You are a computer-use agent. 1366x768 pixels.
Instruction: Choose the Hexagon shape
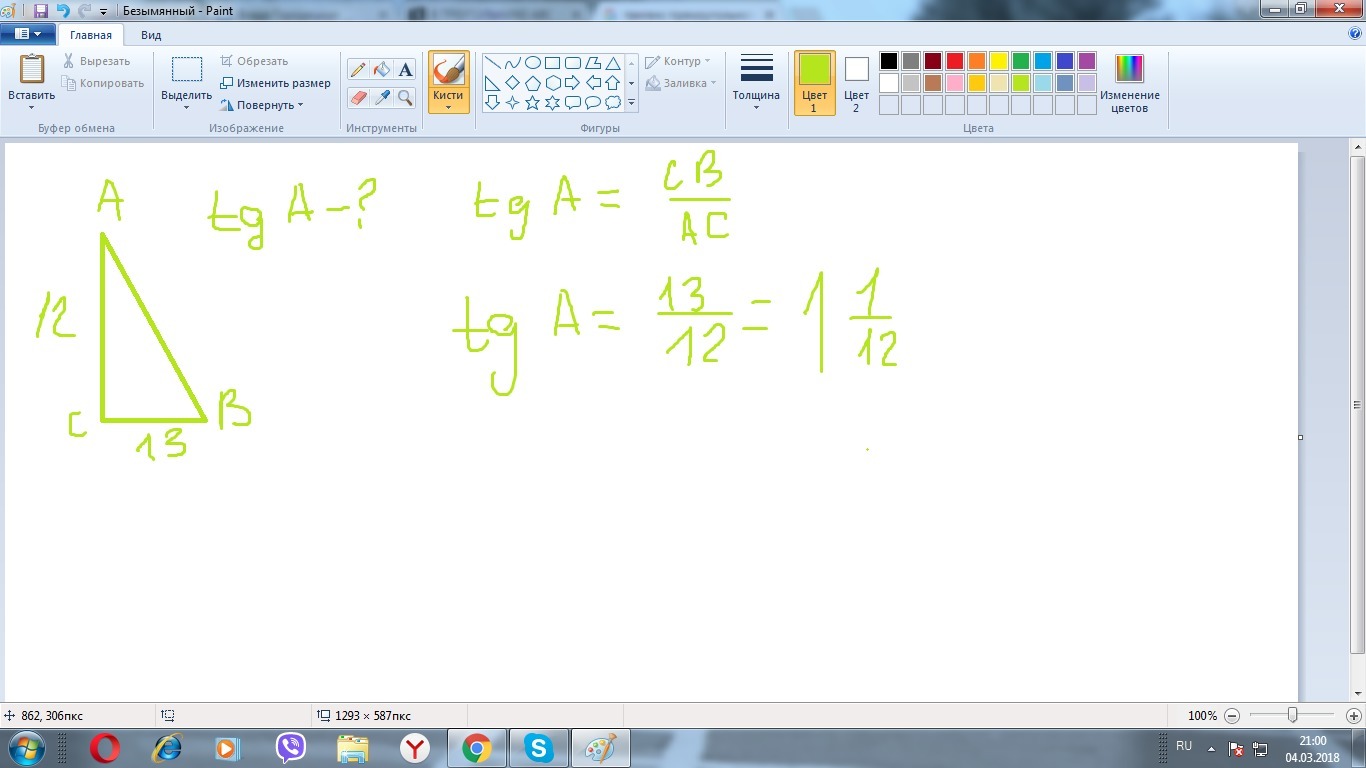point(553,83)
